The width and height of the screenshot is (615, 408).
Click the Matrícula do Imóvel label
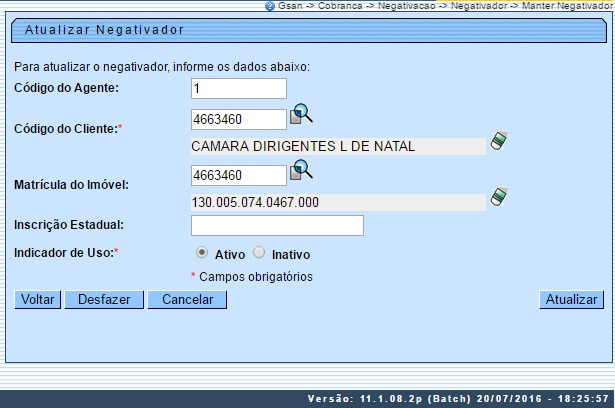tap(71, 185)
